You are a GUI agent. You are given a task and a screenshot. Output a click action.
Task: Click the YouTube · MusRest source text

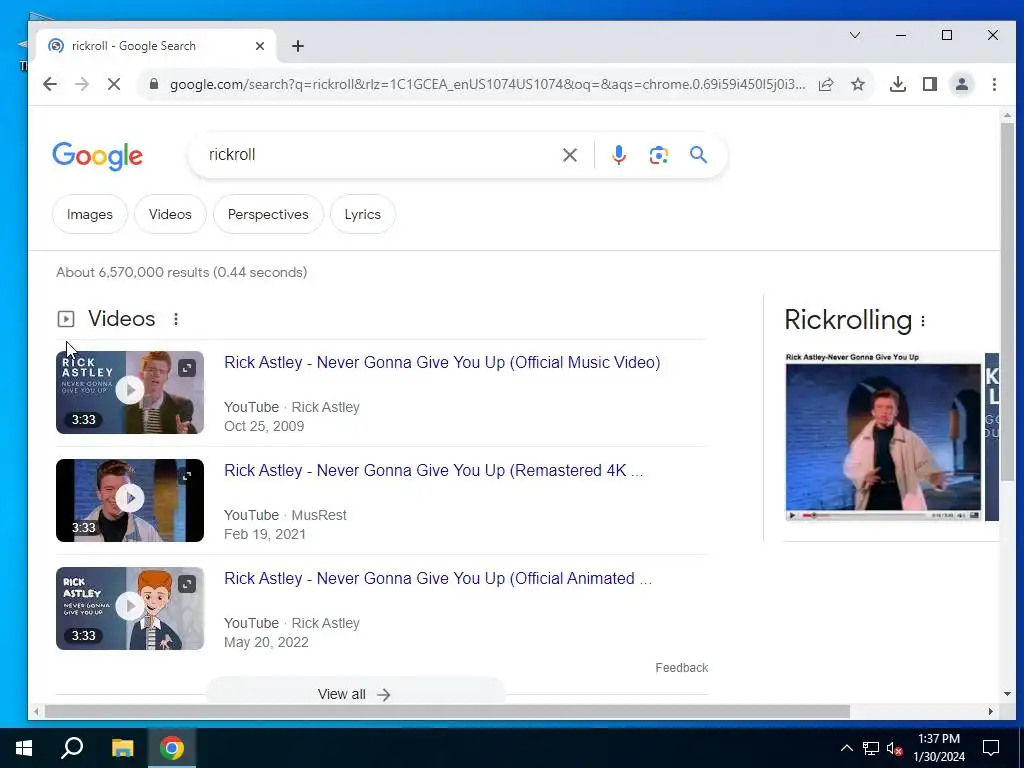[x=285, y=515]
